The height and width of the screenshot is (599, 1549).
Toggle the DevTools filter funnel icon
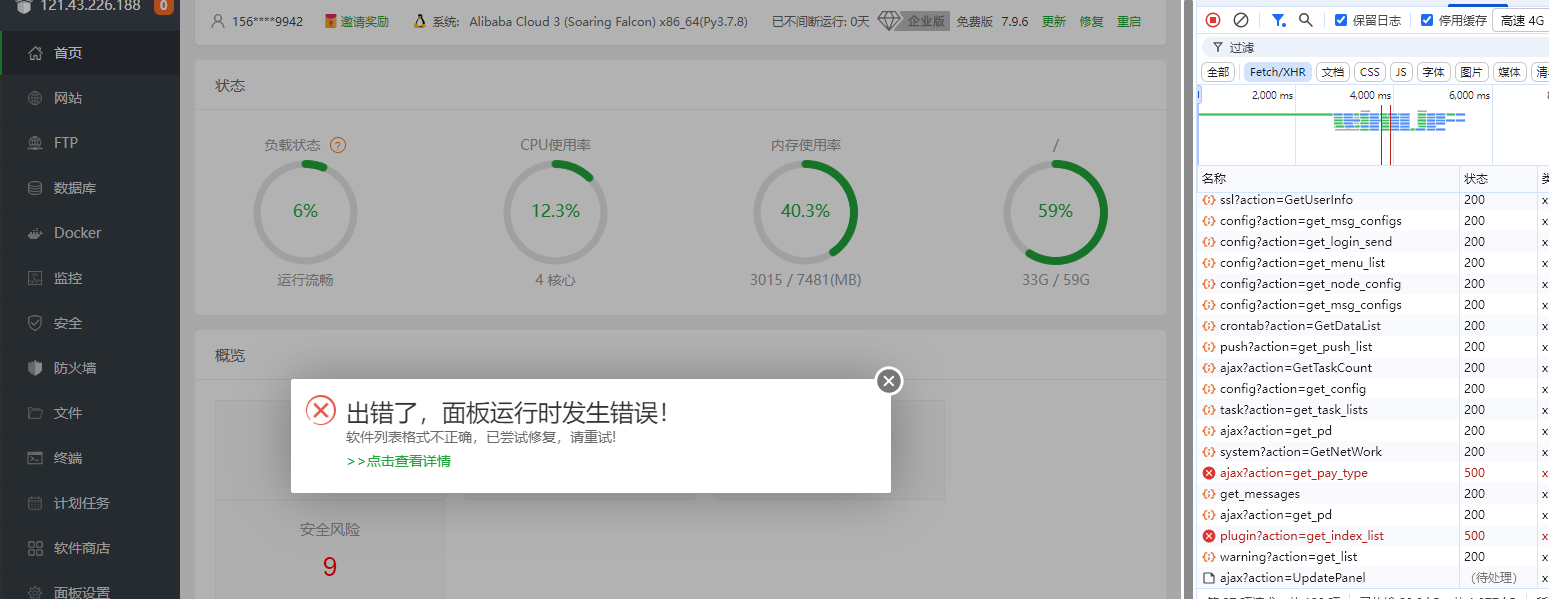coord(1278,20)
